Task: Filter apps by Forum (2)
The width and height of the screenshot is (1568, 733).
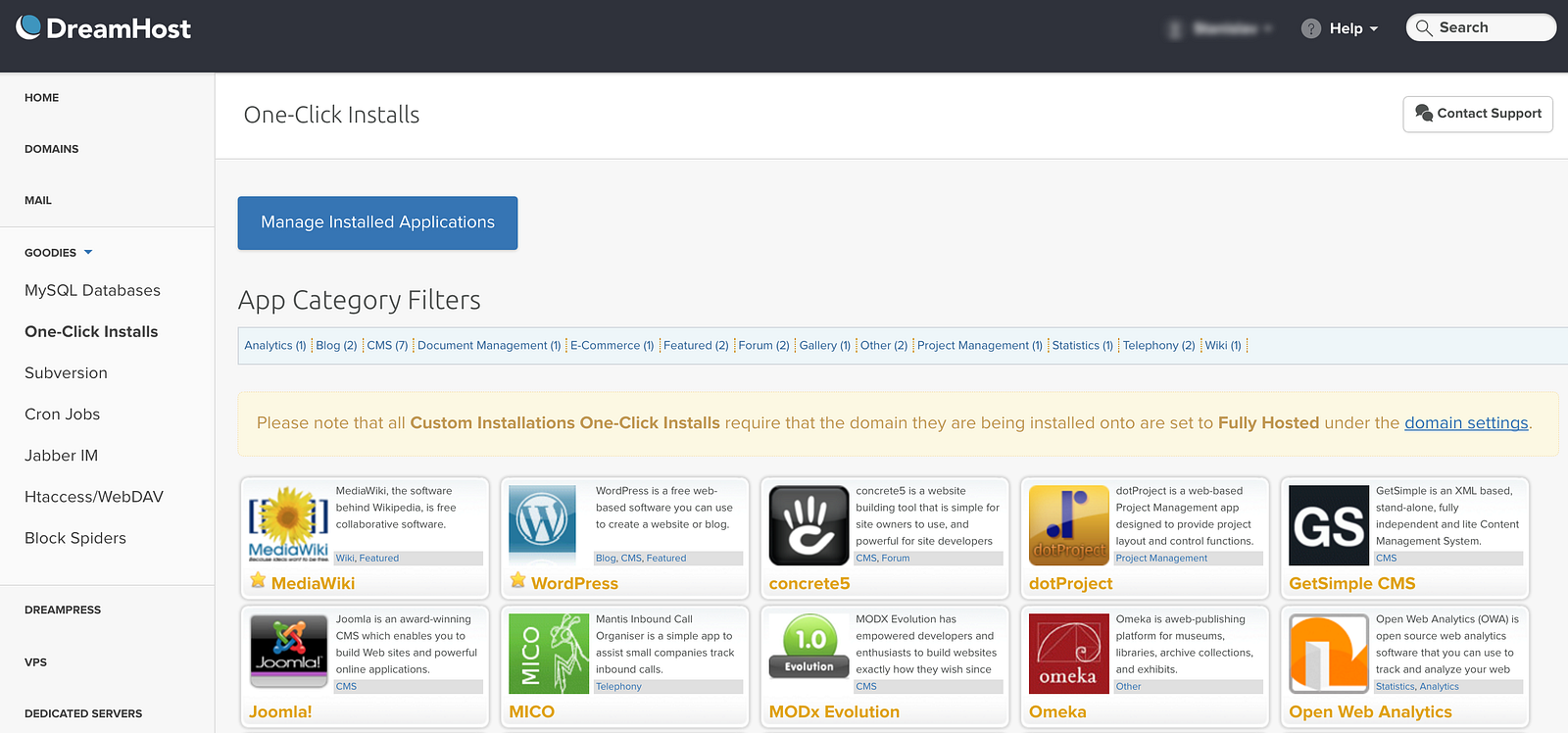Action: 763,345
